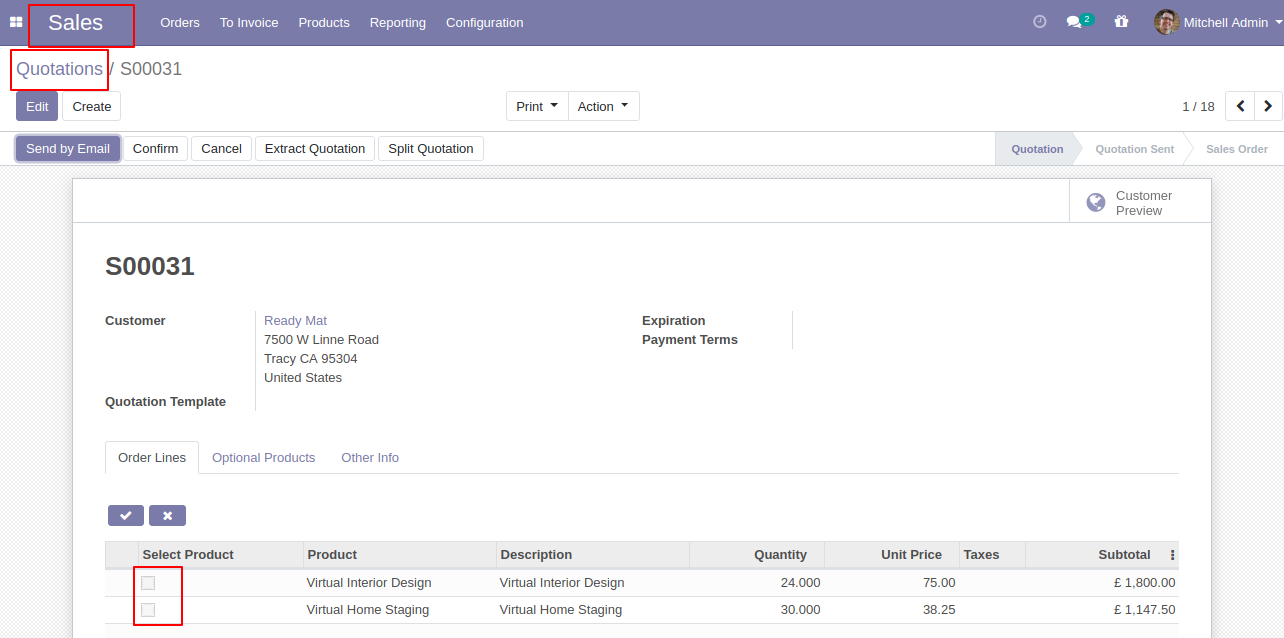This screenshot has width=1284, height=638.
Task: Click the cross deselect-all button
Action: [167, 516]
